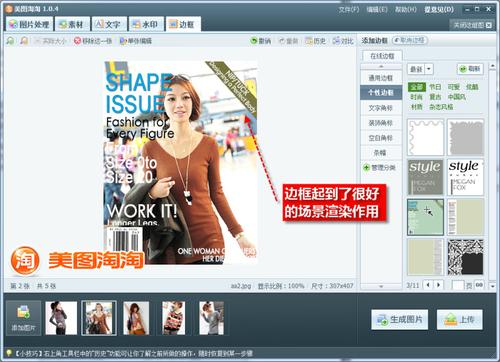
Task: Open the 最新 sort dropdown arrow
Action: (x=429, y=69)
